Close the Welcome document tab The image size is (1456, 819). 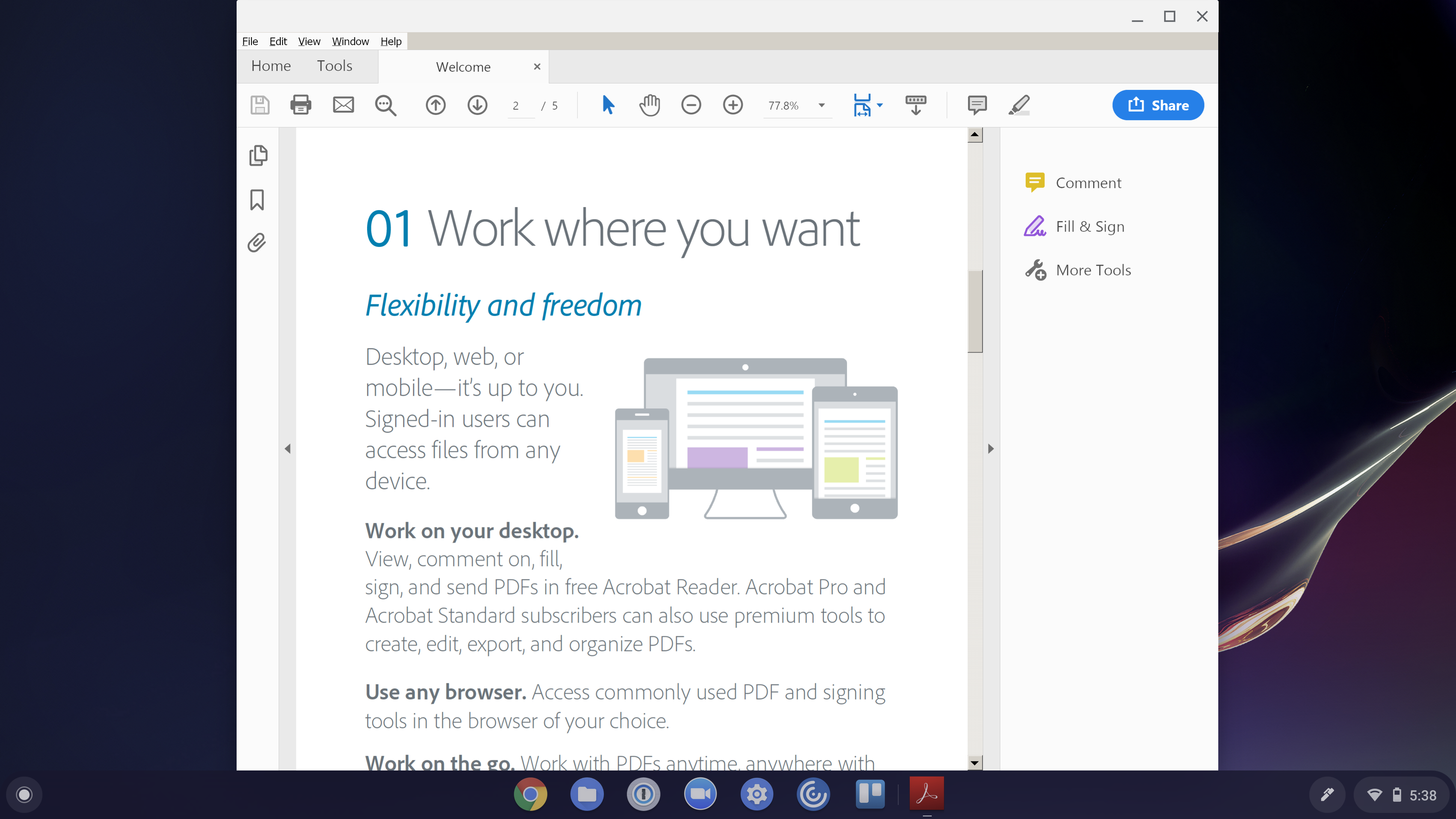tap(537, 67)
